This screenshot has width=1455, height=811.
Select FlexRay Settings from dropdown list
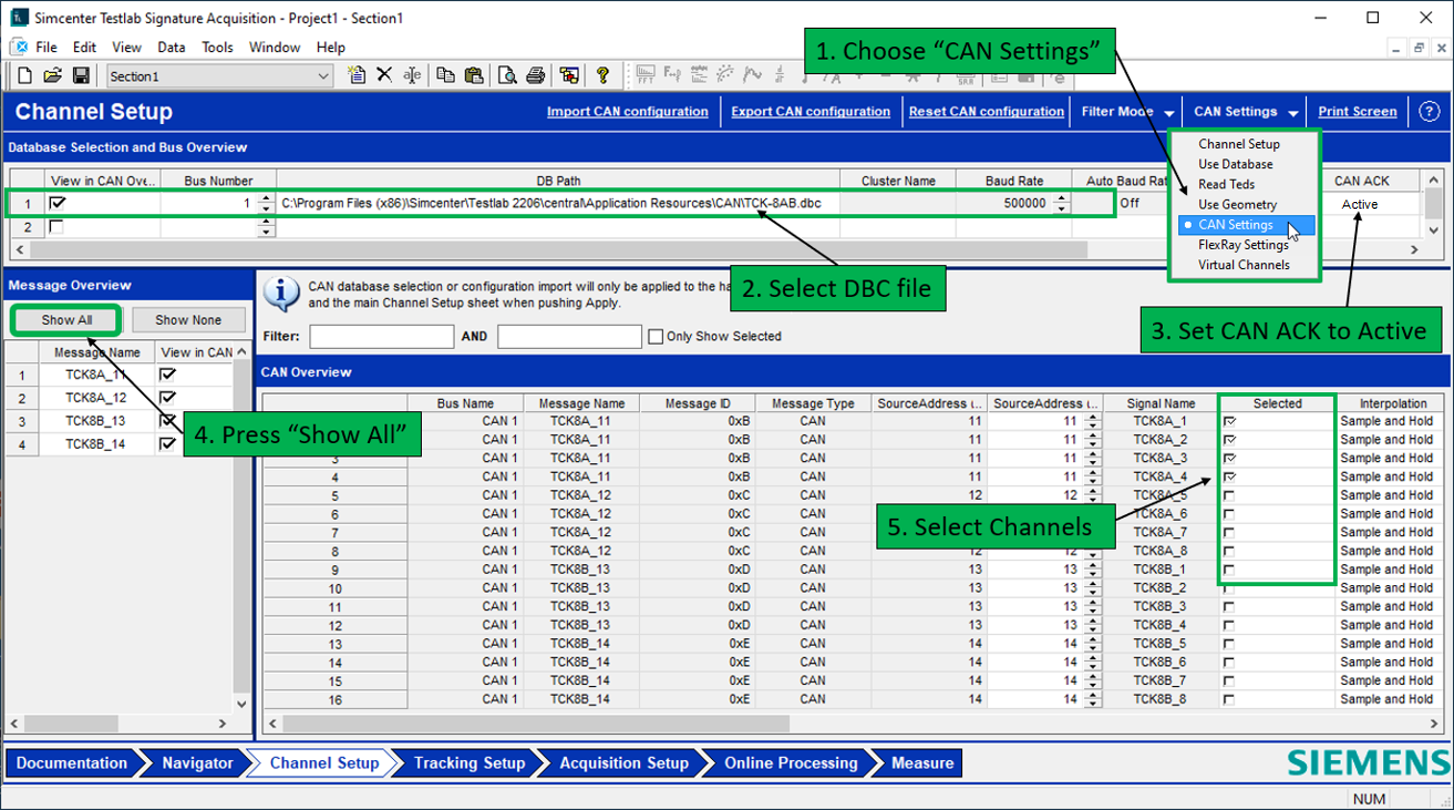coord(1243,245)
